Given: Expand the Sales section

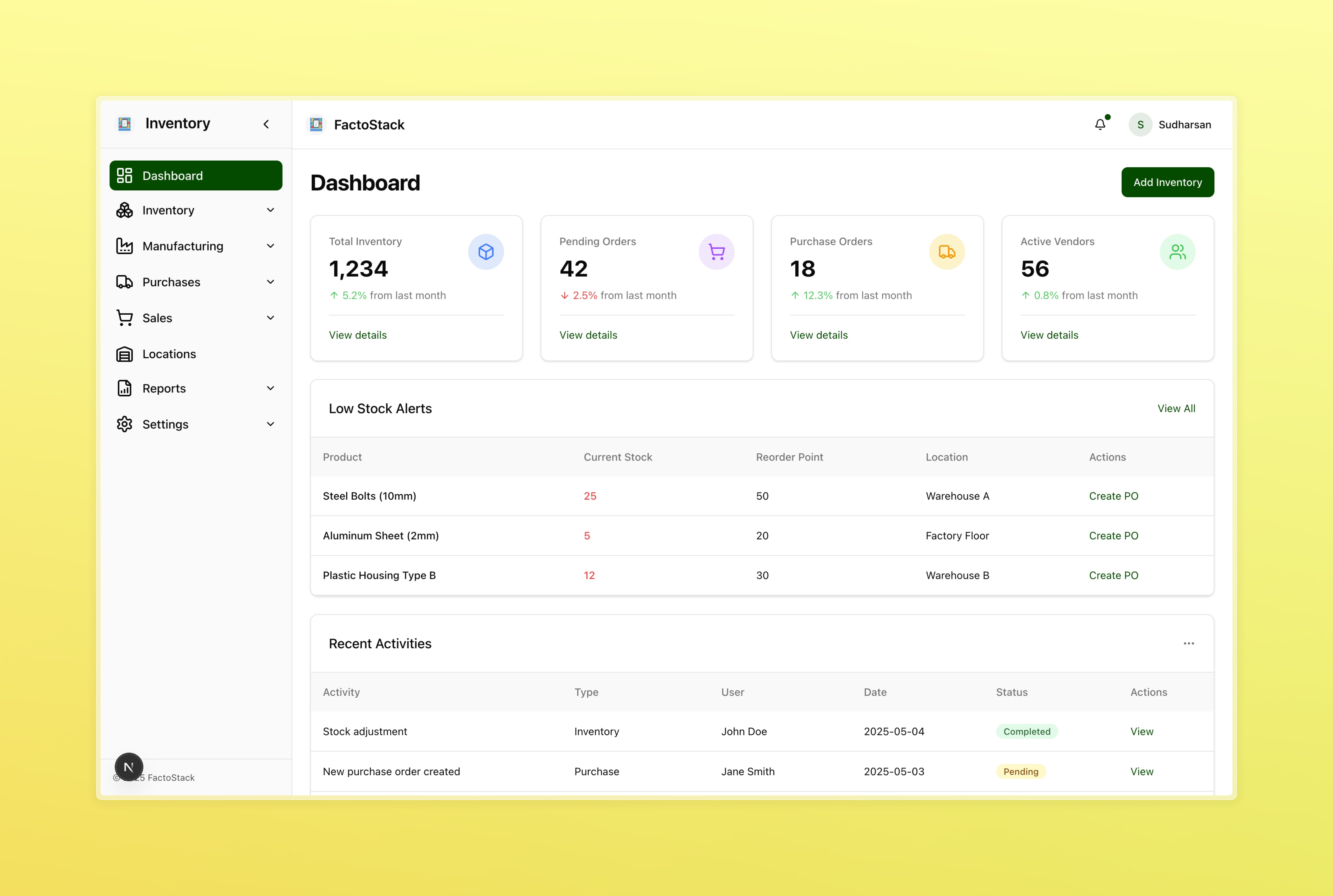Looking at the screenshot, I should [270, 318].
